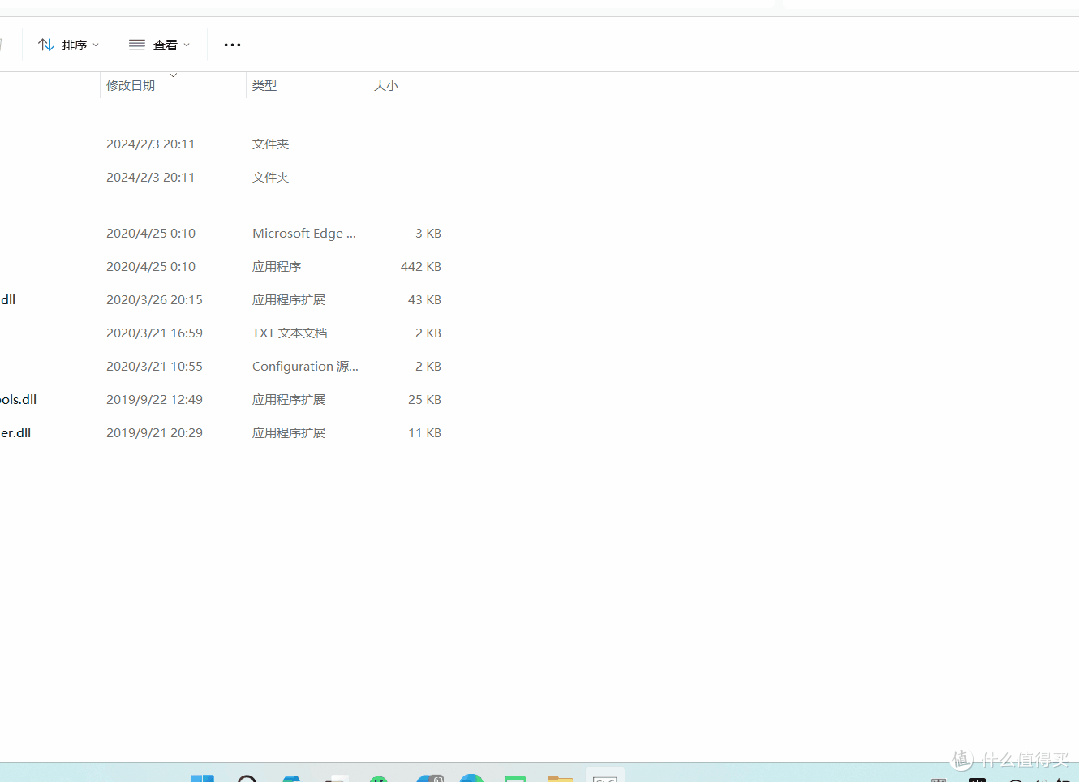
Task: Select 2 KB size in the TXT row
Action: (x=428, y=332)
